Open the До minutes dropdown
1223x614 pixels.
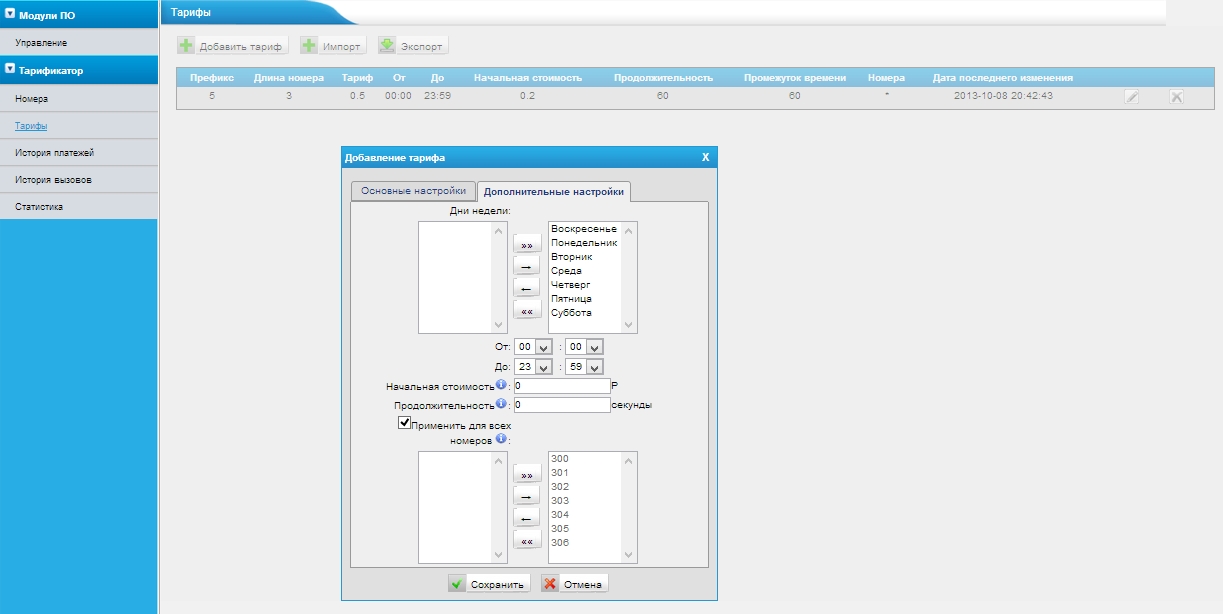tap(583, 367)
